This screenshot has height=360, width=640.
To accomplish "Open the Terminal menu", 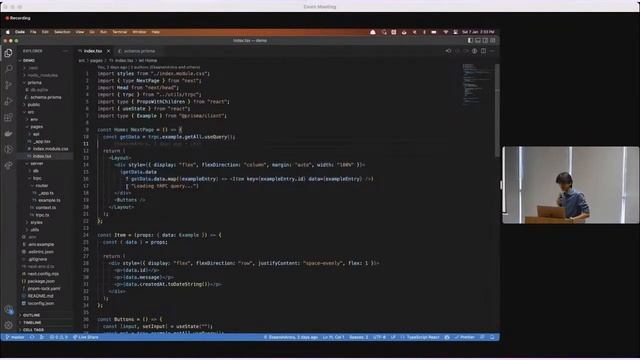I will 120,32.
